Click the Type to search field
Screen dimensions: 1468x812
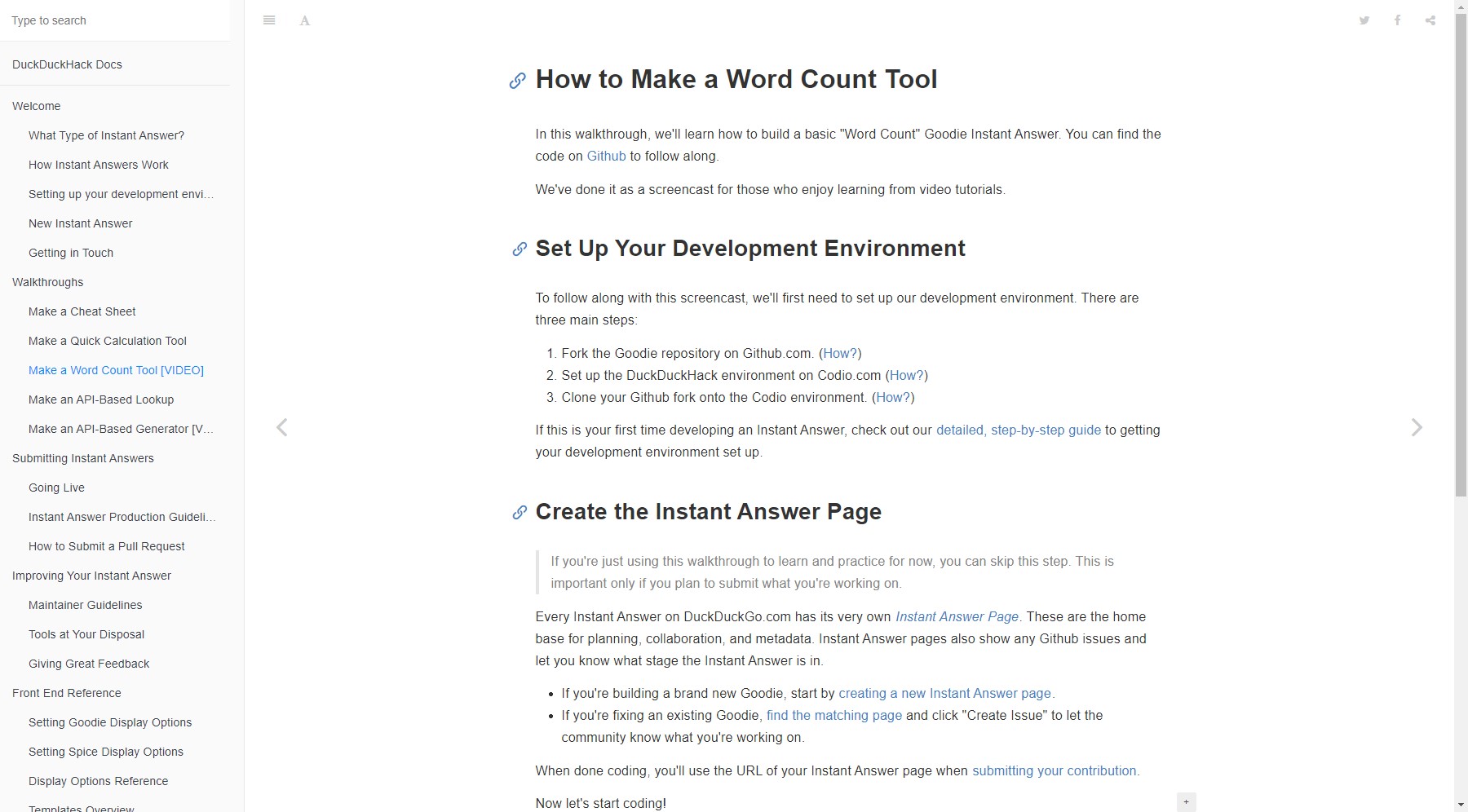tap(114, 20)
